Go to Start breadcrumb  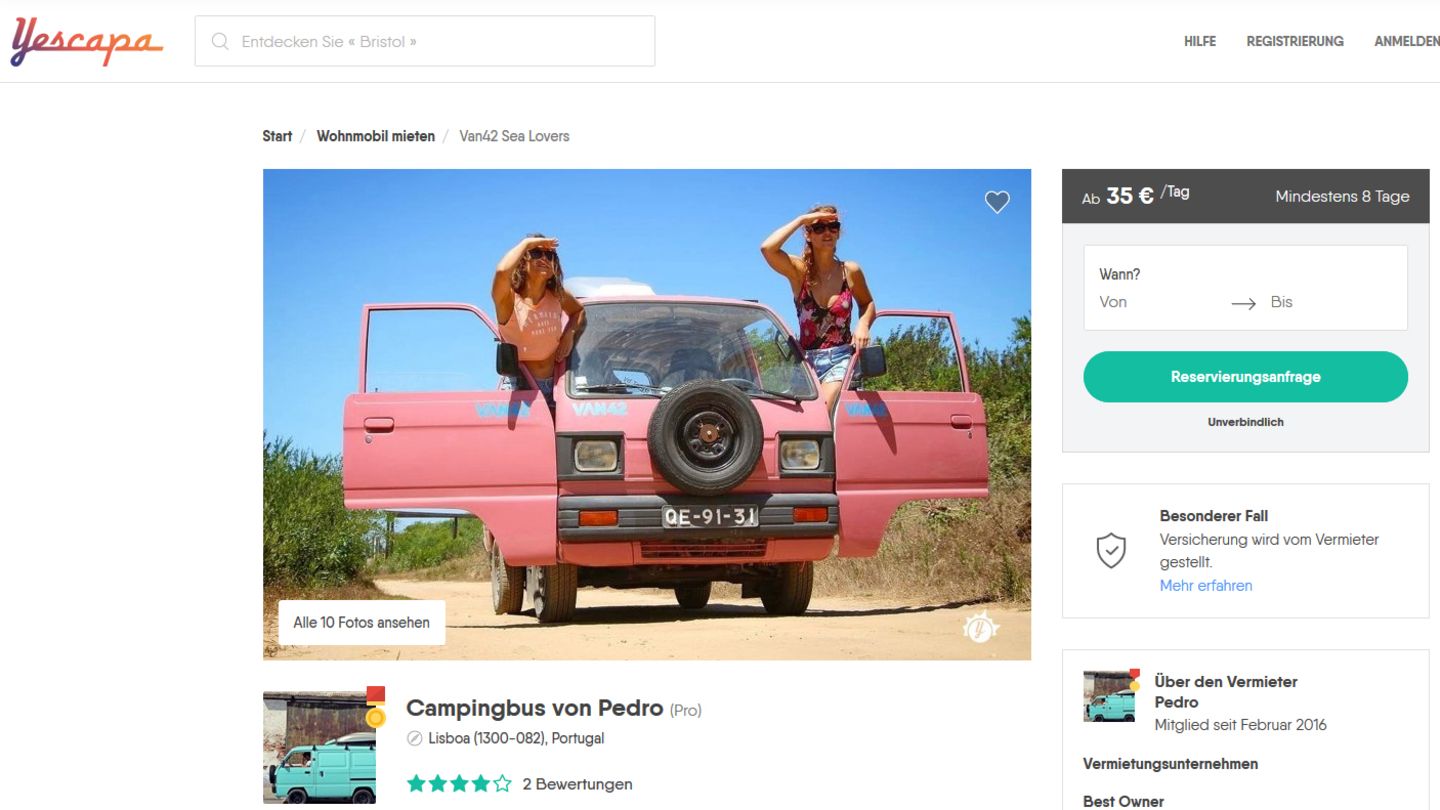pyautogui.click(x=277, y=136)
